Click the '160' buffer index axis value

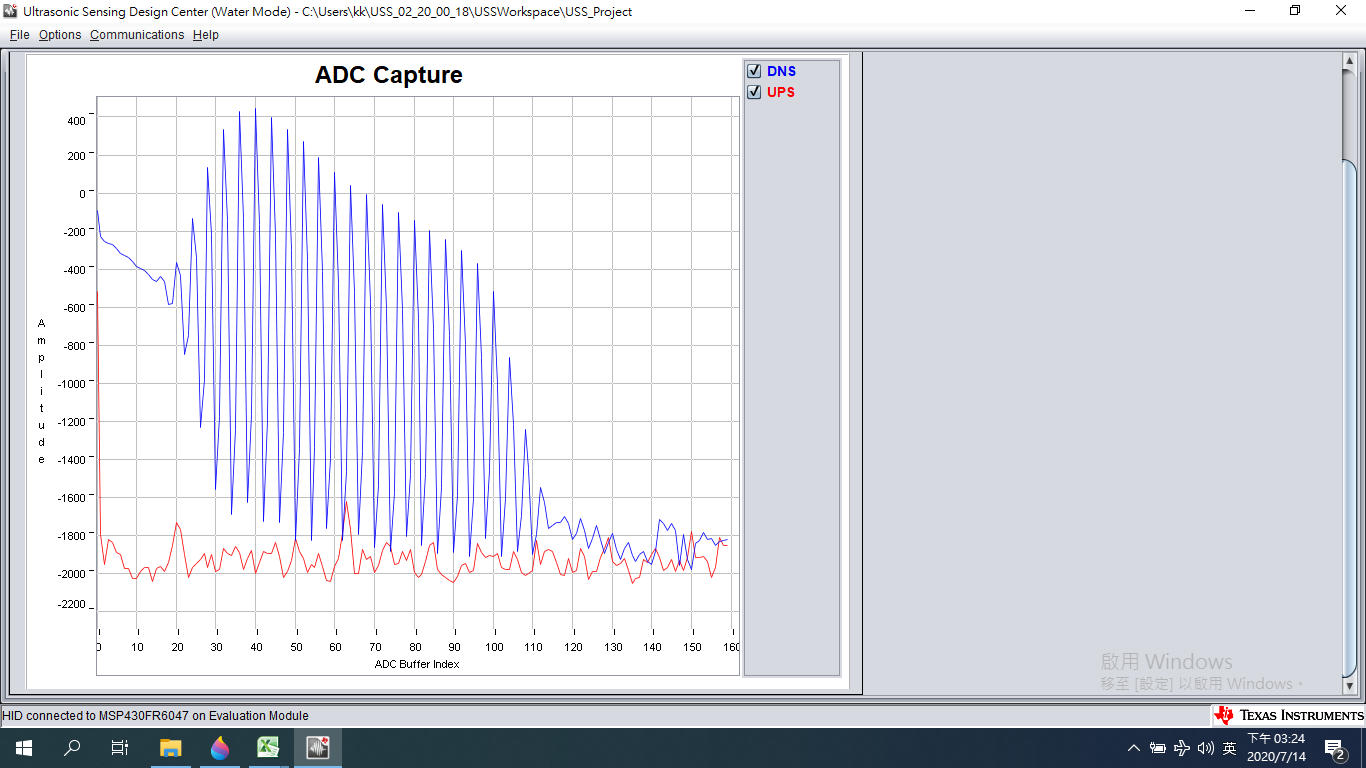point(731,647)
